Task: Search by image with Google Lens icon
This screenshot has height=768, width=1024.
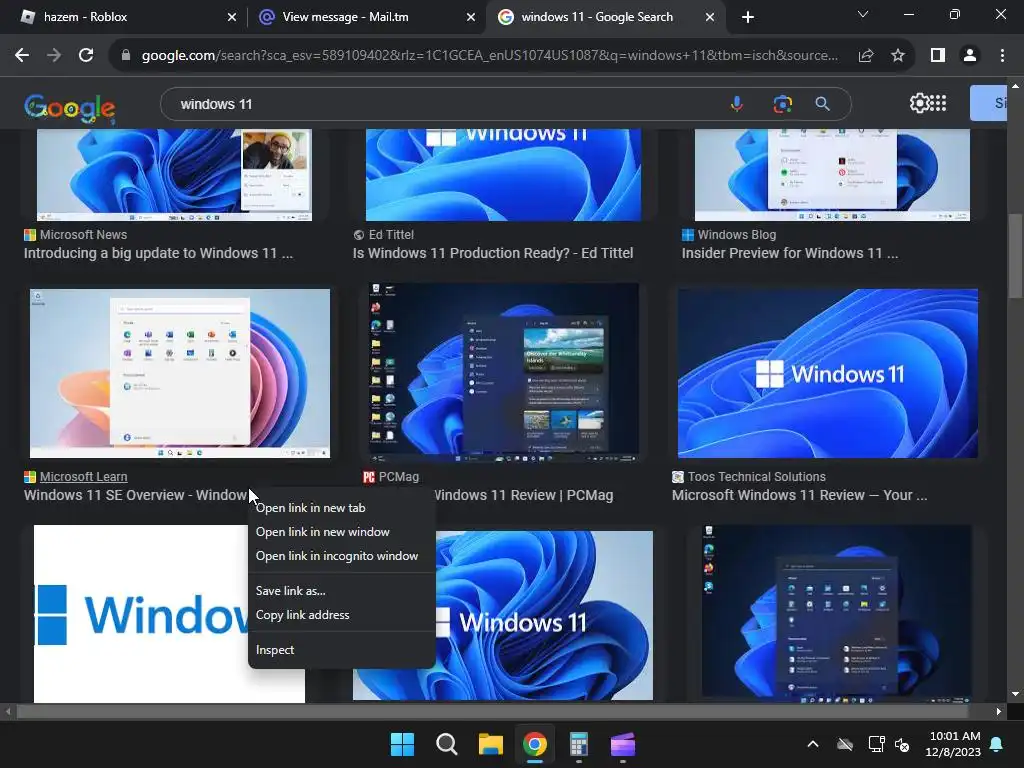Action: click(x=782, y=104)
